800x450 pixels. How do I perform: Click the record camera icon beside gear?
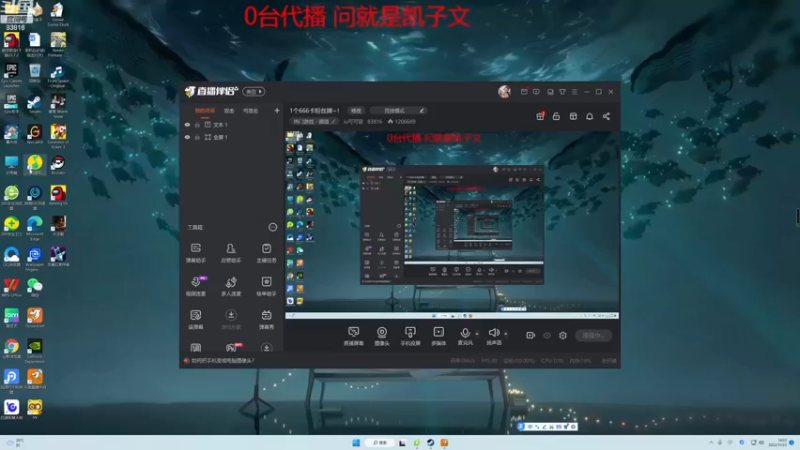531,335
